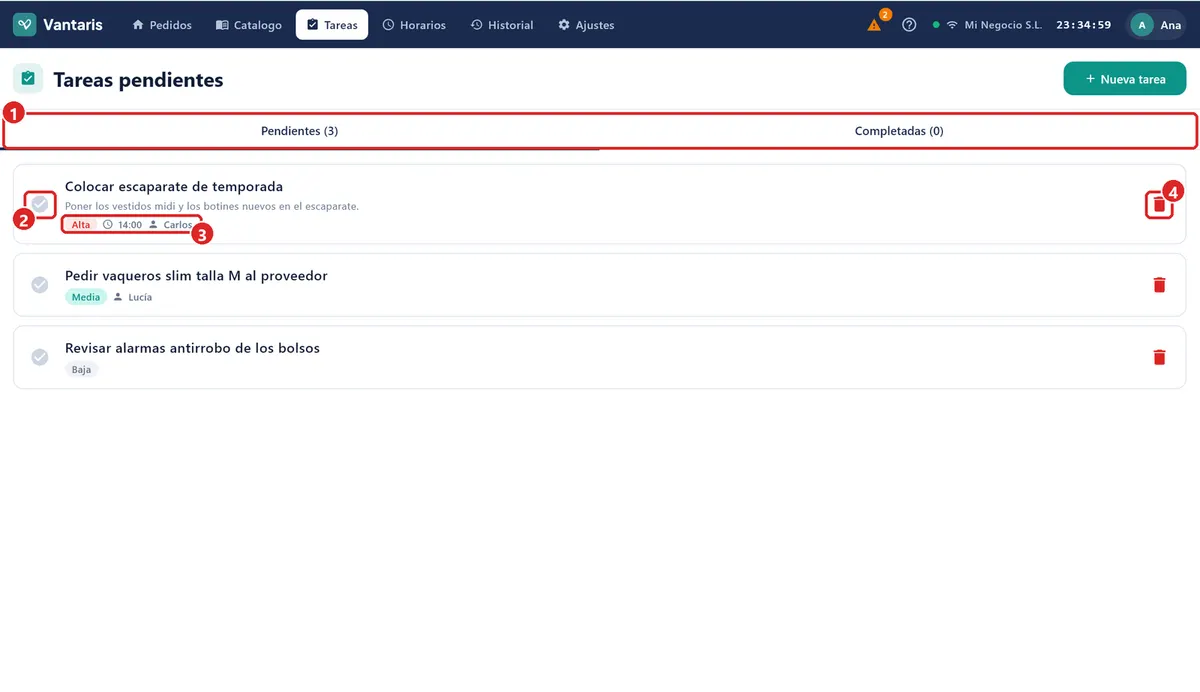Check off Pedir vaqueros slim talla M
This screenshot has height=692, width=1200.
[40, 285]
